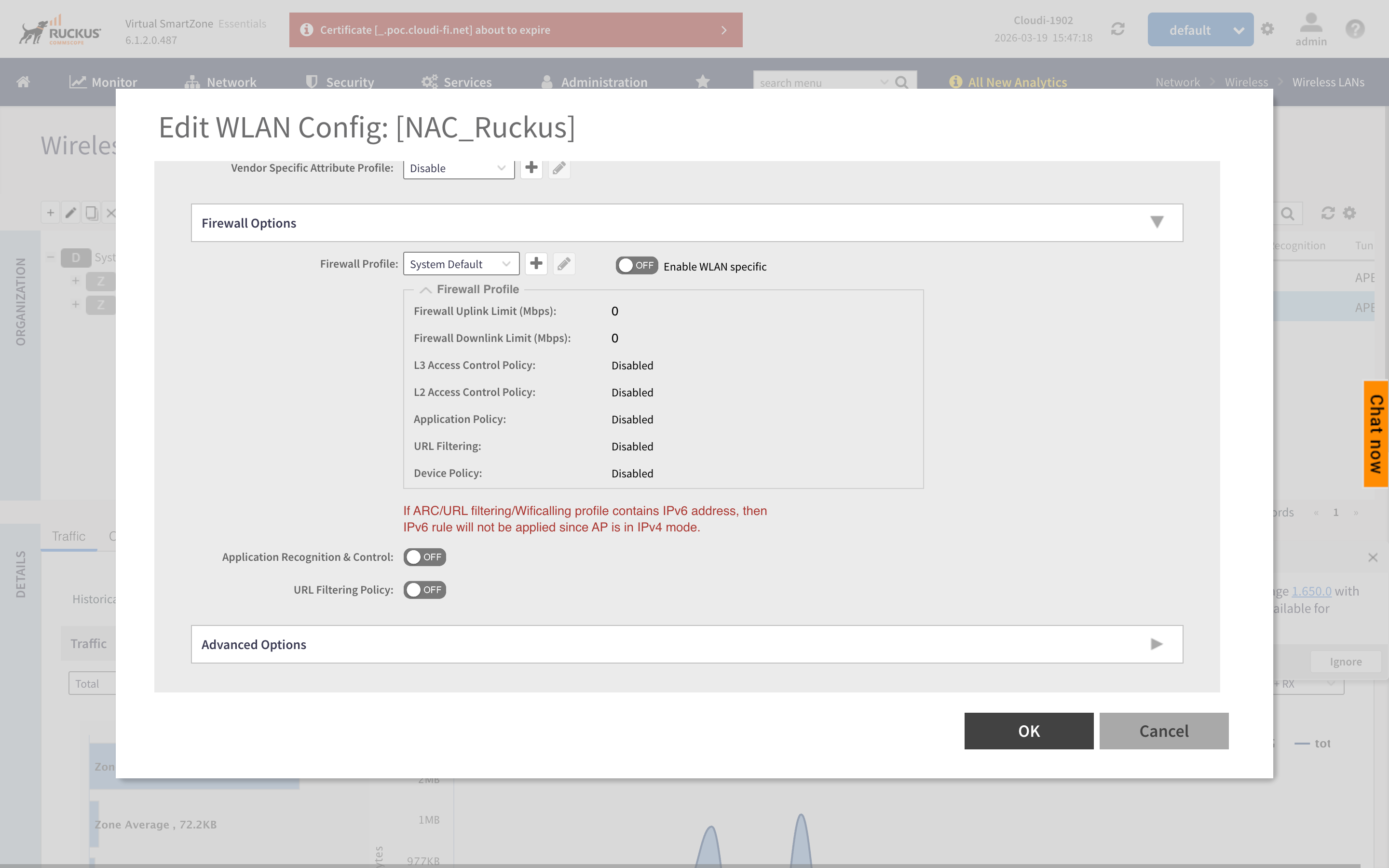This screenshot has height=868, width=1389.
Task: Open the admin user profile icon
Action: pos(1310,29)
